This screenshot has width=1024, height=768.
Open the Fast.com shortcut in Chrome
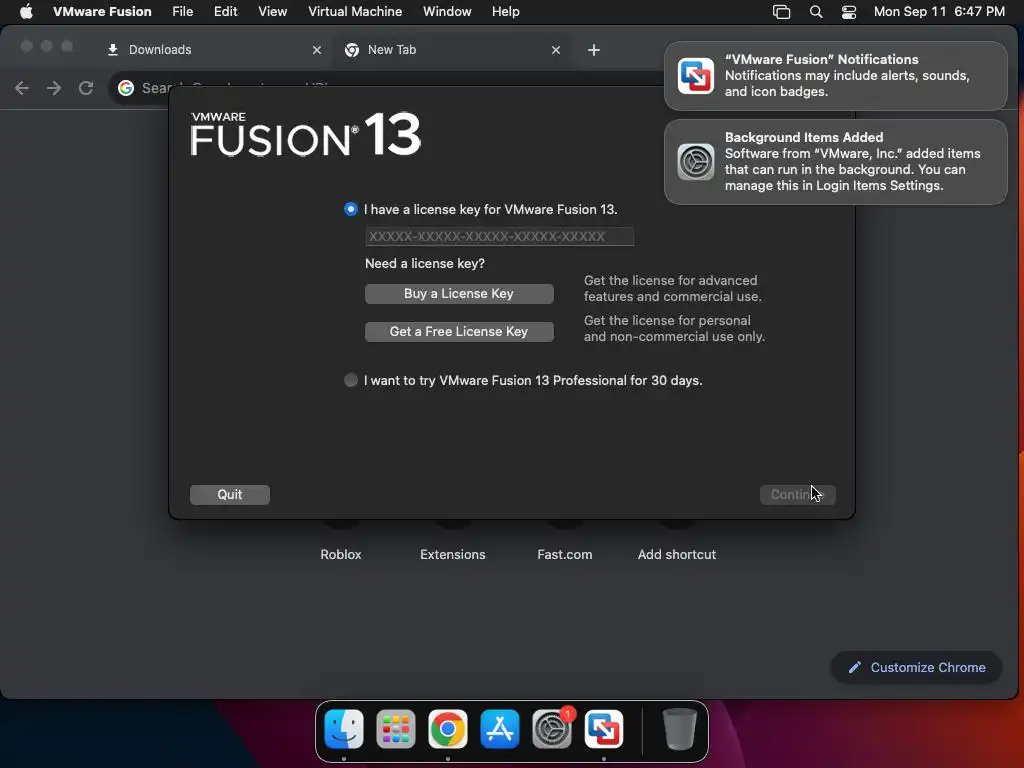pyautogui.click(x=565, y=554)
